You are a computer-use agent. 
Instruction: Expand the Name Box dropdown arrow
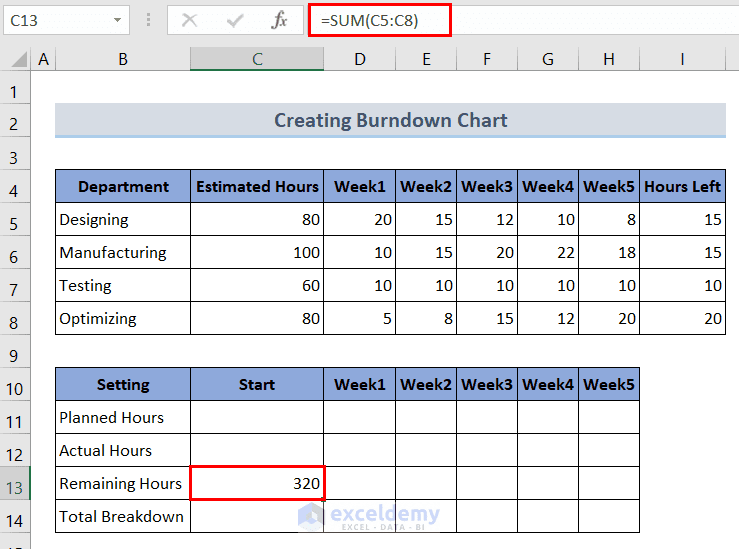click(117, 20)
